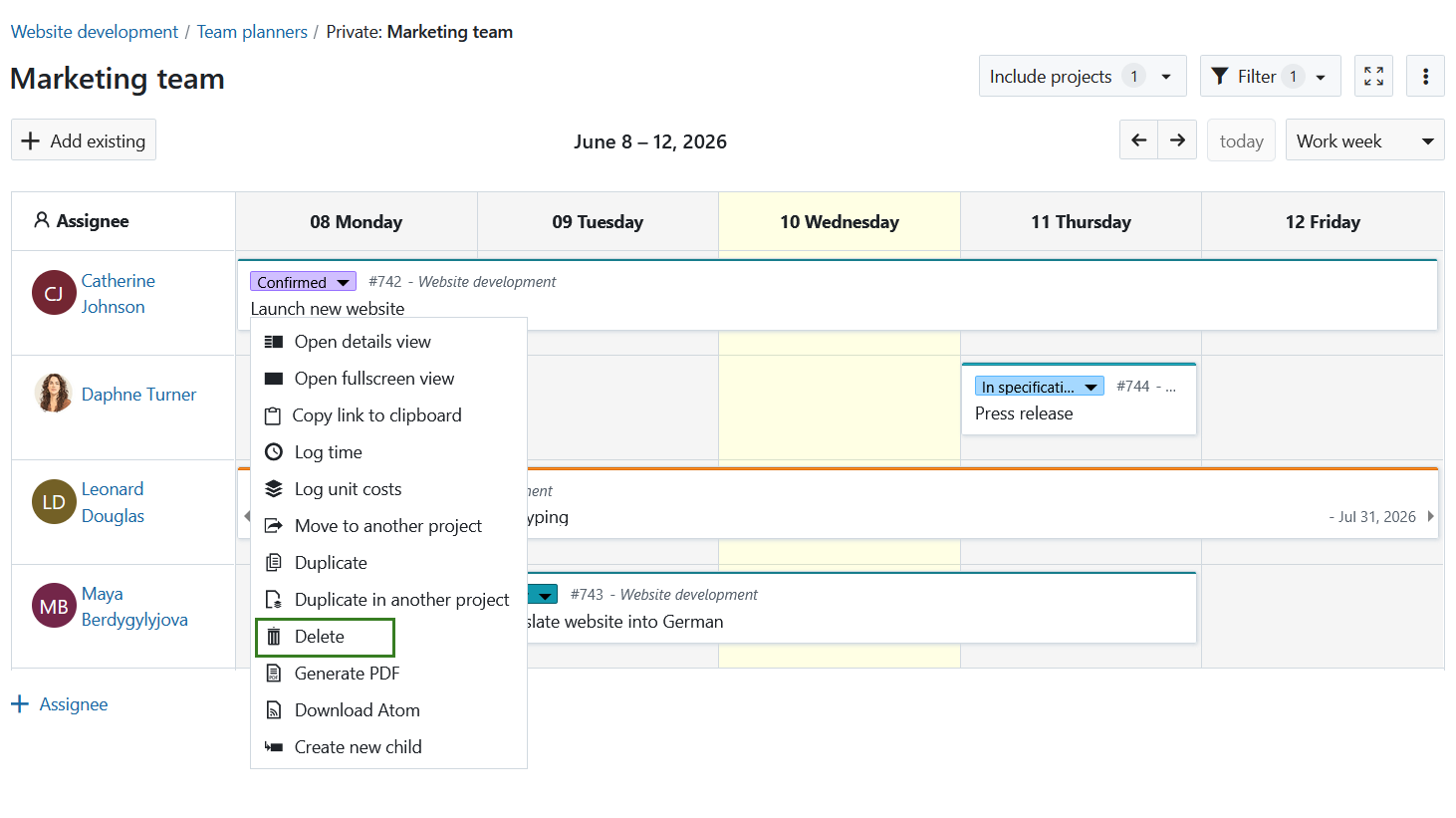Click the website into German card title
This screenshot has width=1456, height=818.
625,622
